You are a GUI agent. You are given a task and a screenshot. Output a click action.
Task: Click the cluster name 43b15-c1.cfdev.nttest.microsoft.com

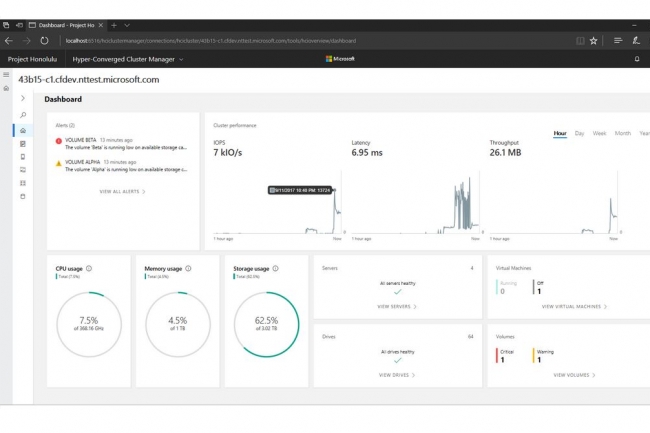point(88,80)
